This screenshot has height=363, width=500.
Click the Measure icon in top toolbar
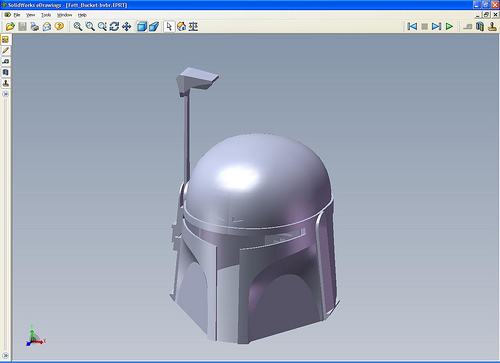[x=468, y=26]
